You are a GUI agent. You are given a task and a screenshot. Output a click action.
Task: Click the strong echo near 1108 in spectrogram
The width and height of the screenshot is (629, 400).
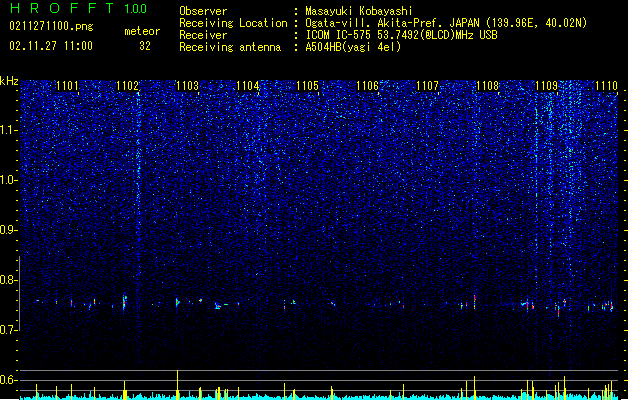475,302
